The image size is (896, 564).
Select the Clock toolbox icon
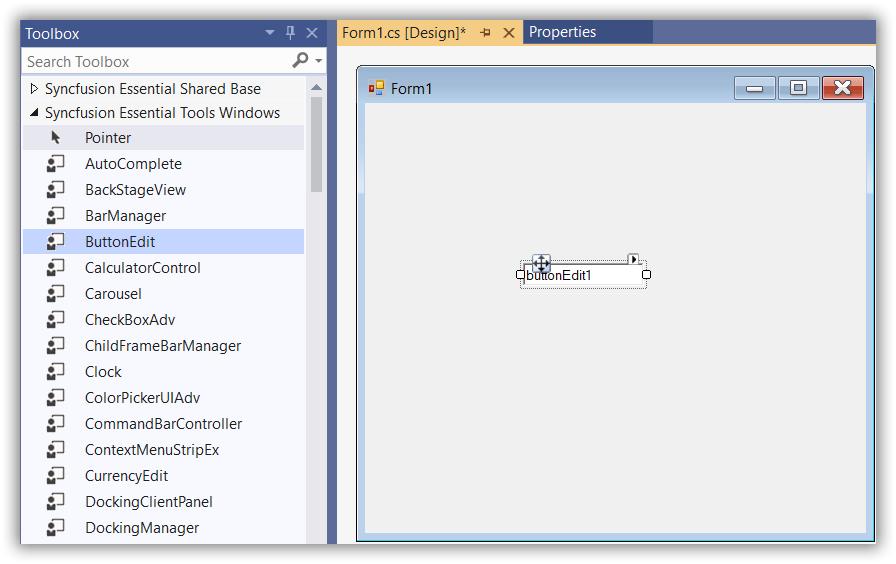coord(55,372)
